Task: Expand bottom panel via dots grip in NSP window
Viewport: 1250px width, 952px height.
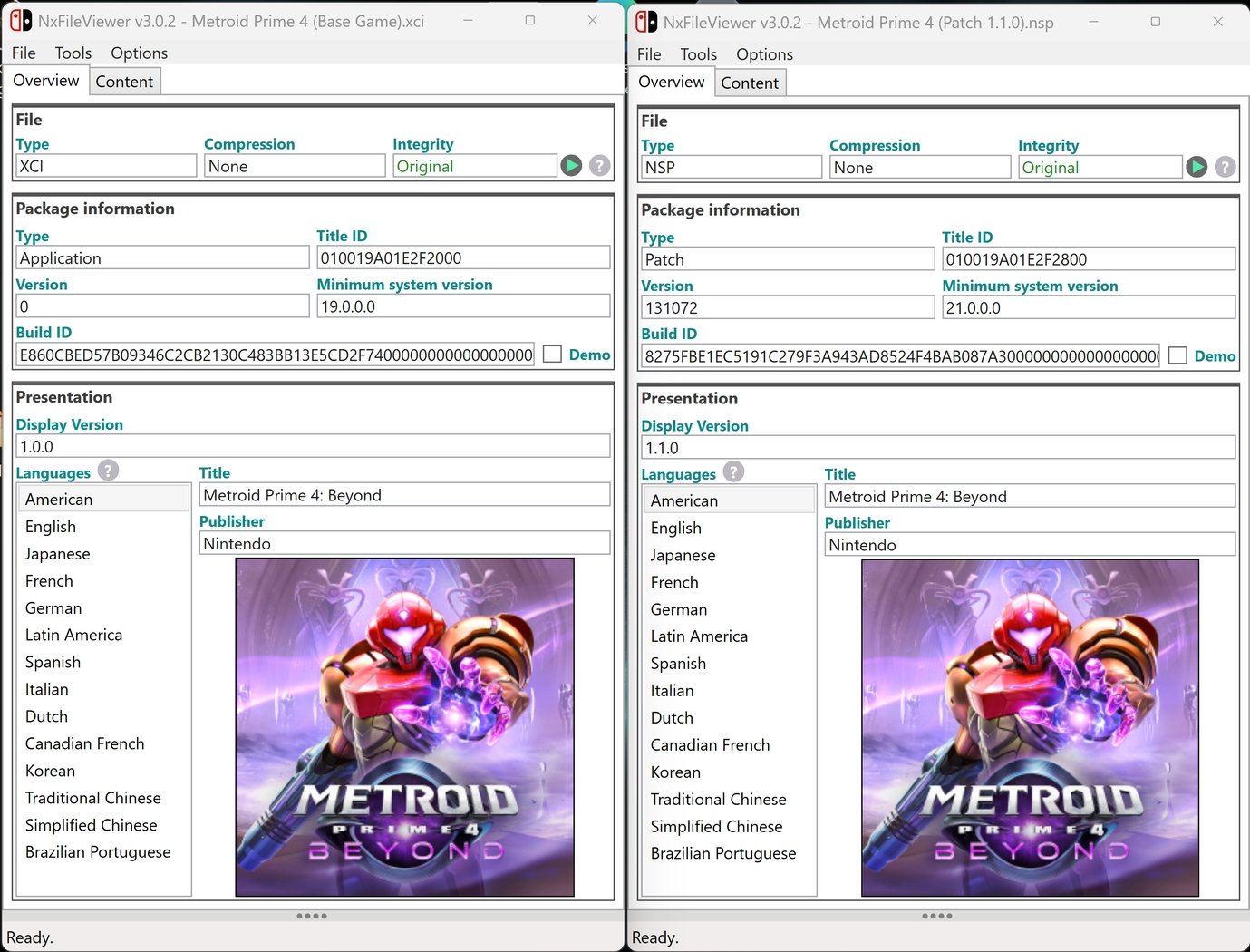Action: tap(937, 916)
